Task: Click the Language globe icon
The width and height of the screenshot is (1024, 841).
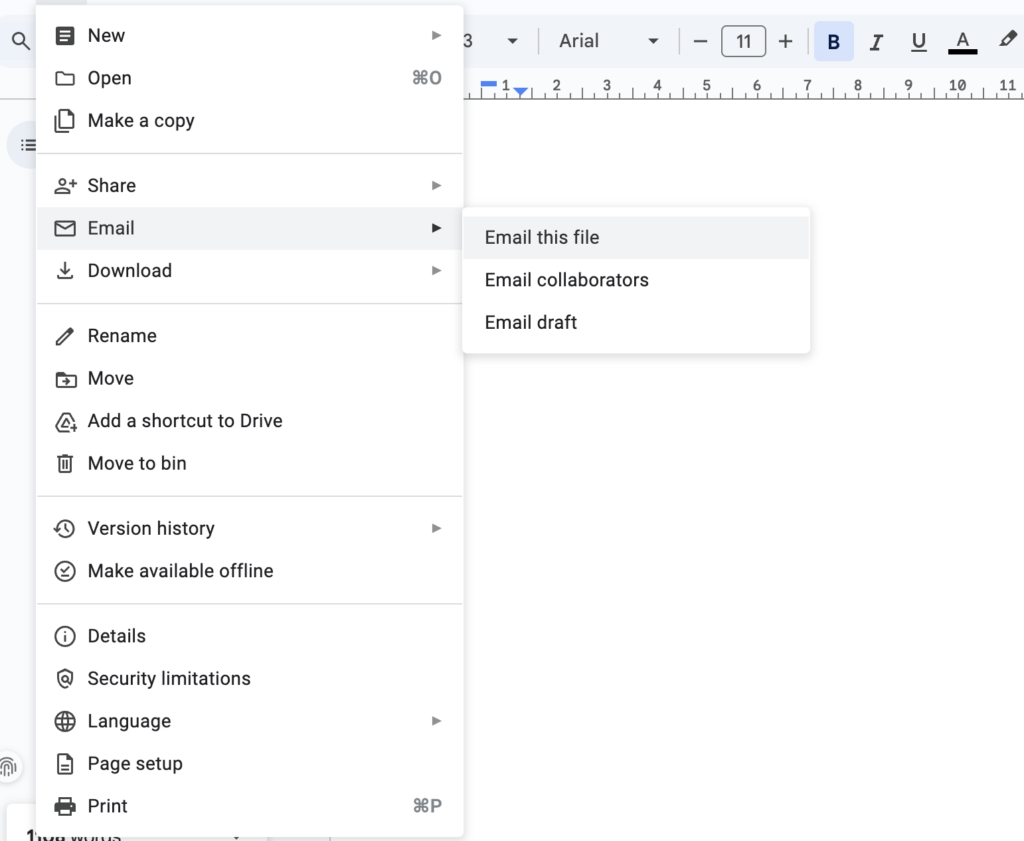Action: click(x=65, y=722)
